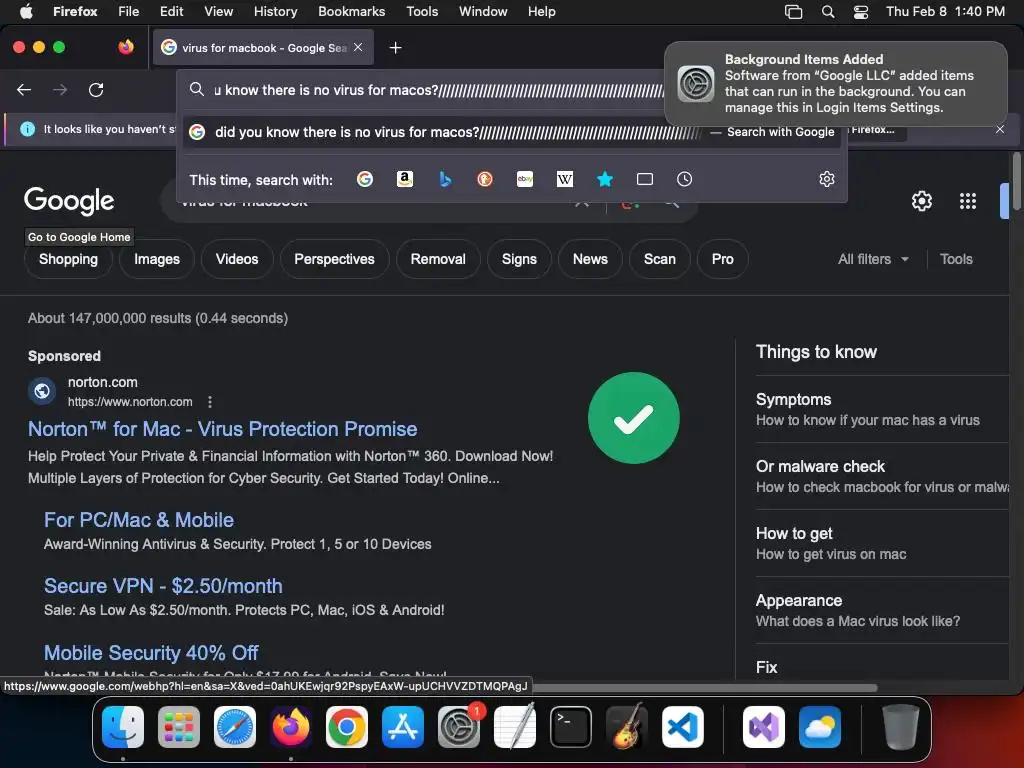The image size is (1024, 768).
Task: Select the Removal filter chip
Action: tap(438, 259)
